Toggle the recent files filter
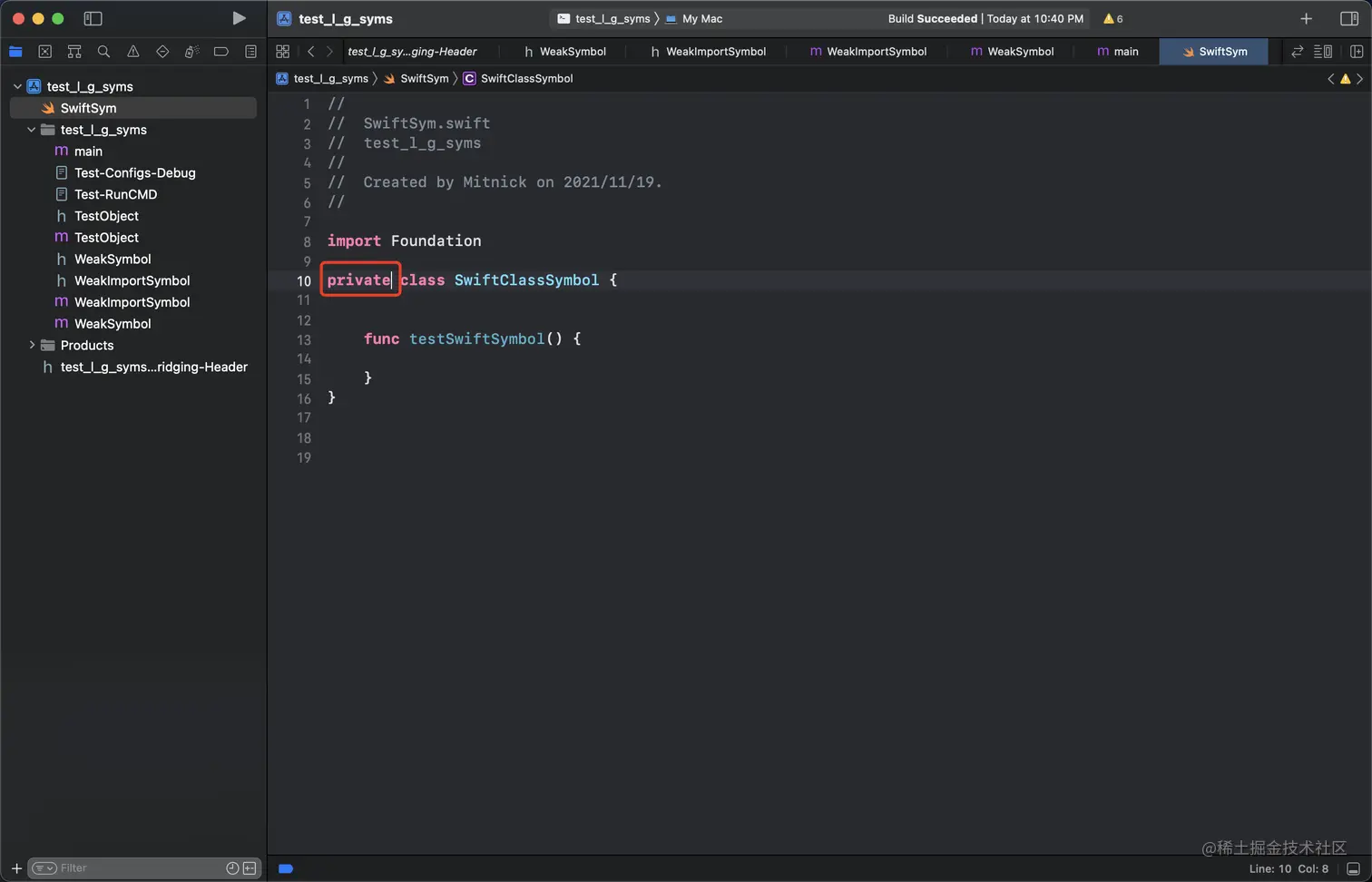Screen dimensions: 1372x882 click(x=232, y=868)
